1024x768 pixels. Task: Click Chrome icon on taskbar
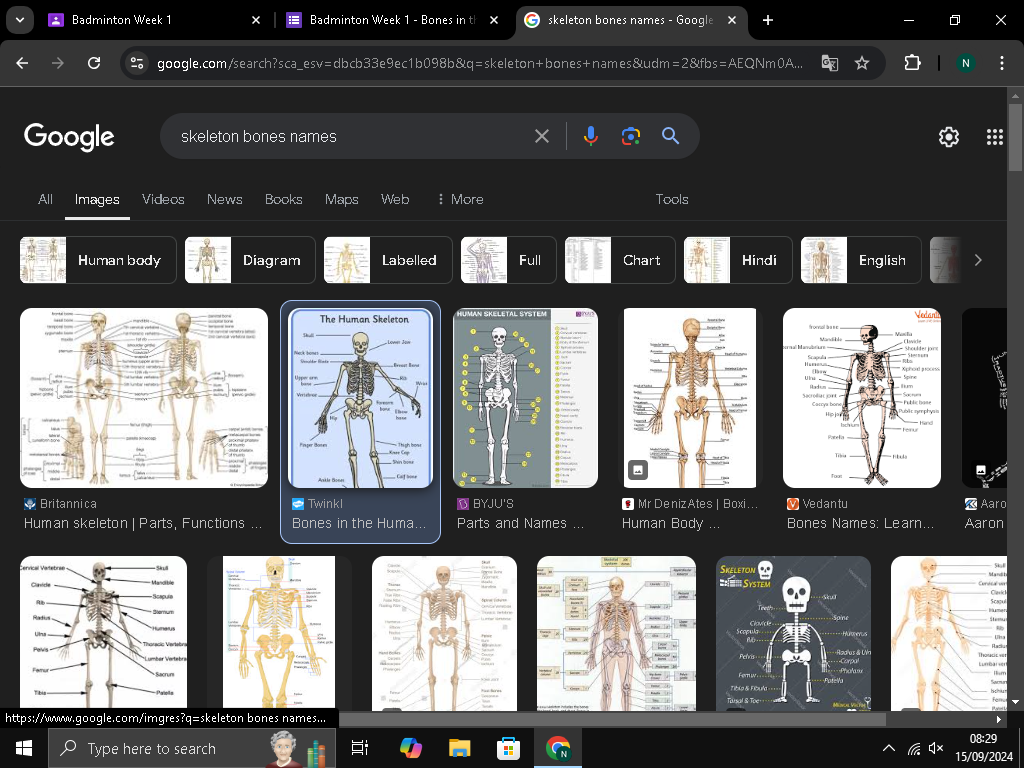click(x=557, y=748)
